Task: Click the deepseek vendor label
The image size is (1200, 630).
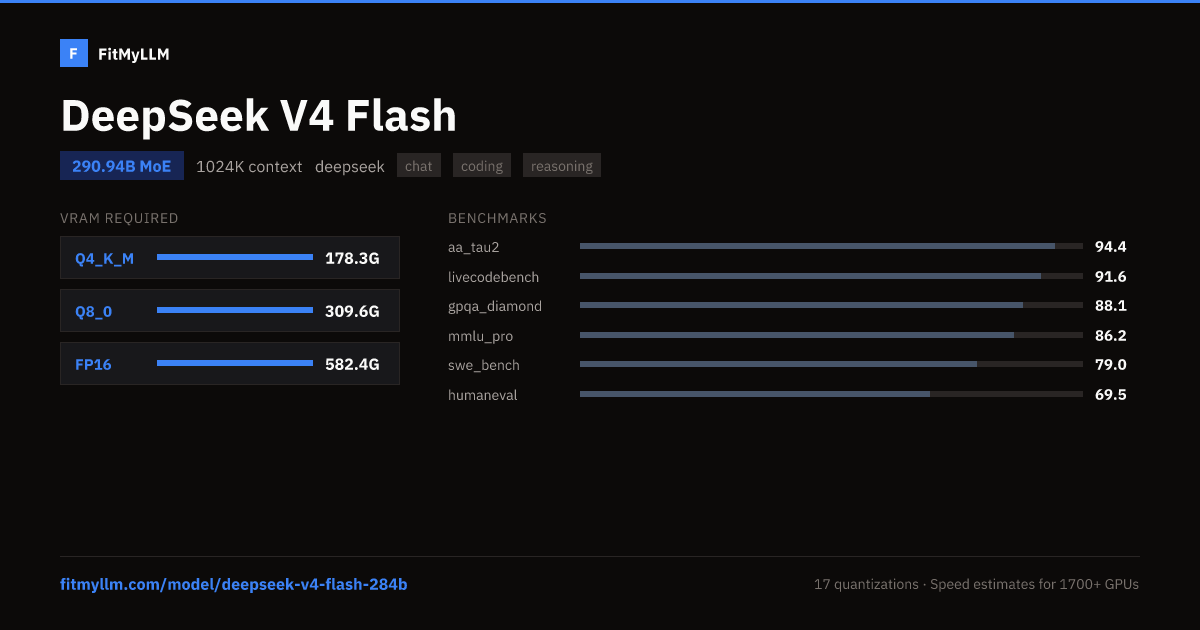Action: 350,167
